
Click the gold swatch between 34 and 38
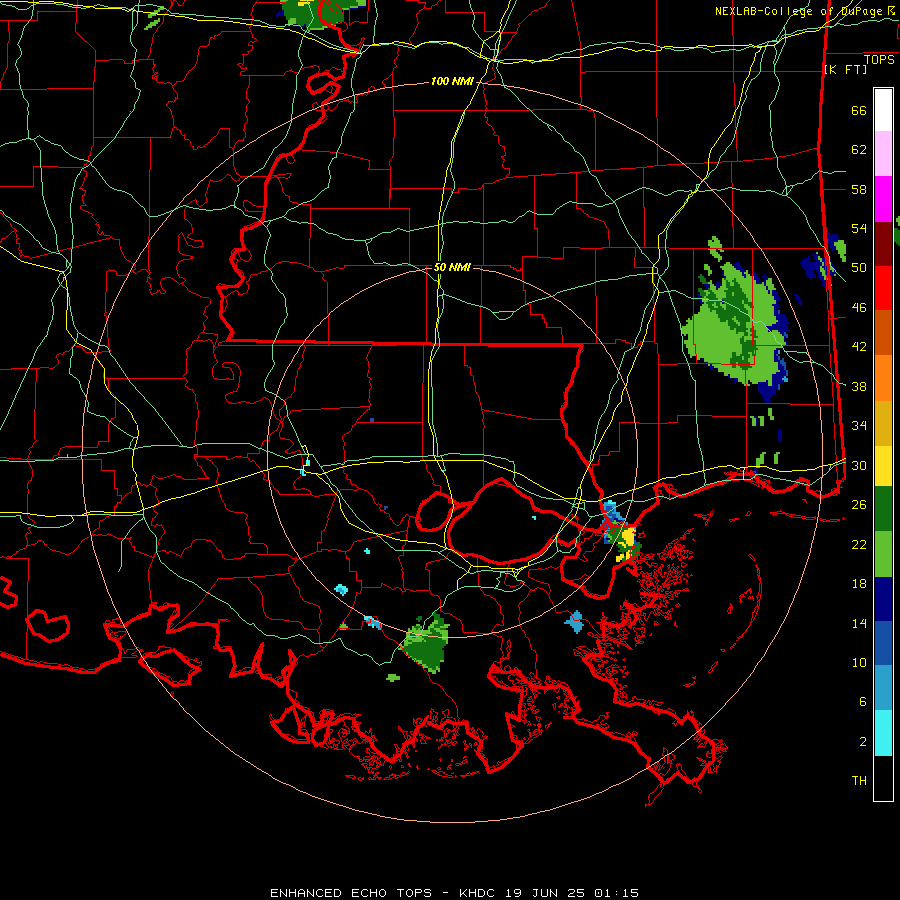(883, 423)
